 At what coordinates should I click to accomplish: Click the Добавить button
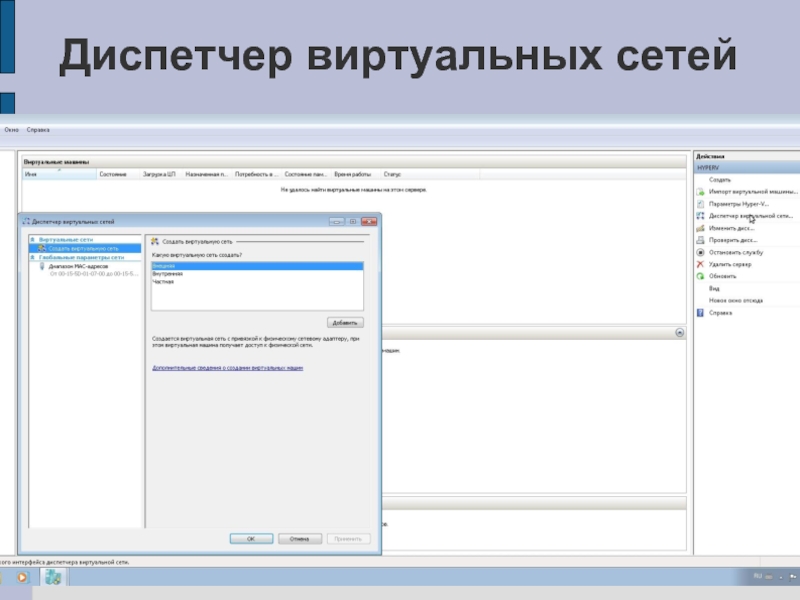pos(345,323)
